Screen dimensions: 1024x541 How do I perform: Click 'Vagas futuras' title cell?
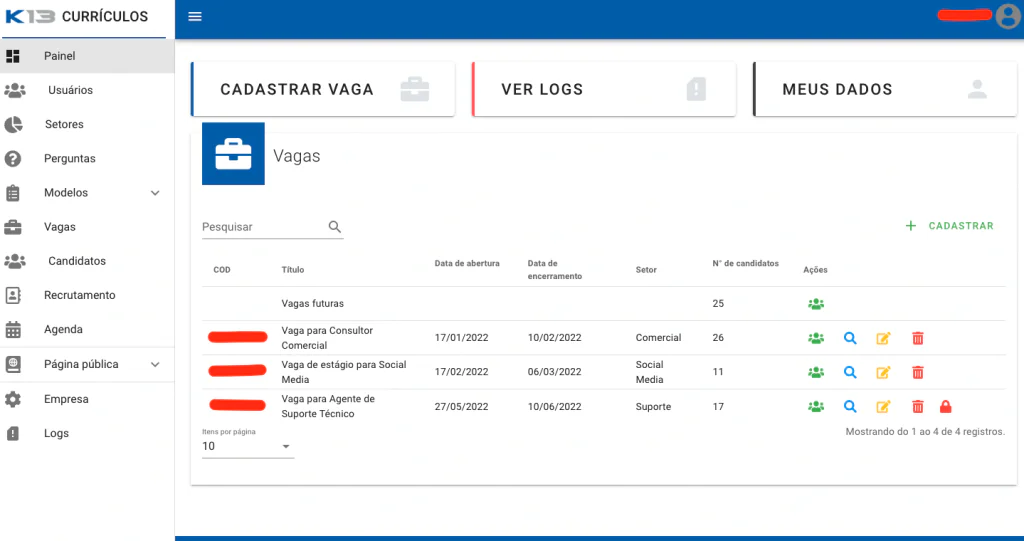pos(313,304)
